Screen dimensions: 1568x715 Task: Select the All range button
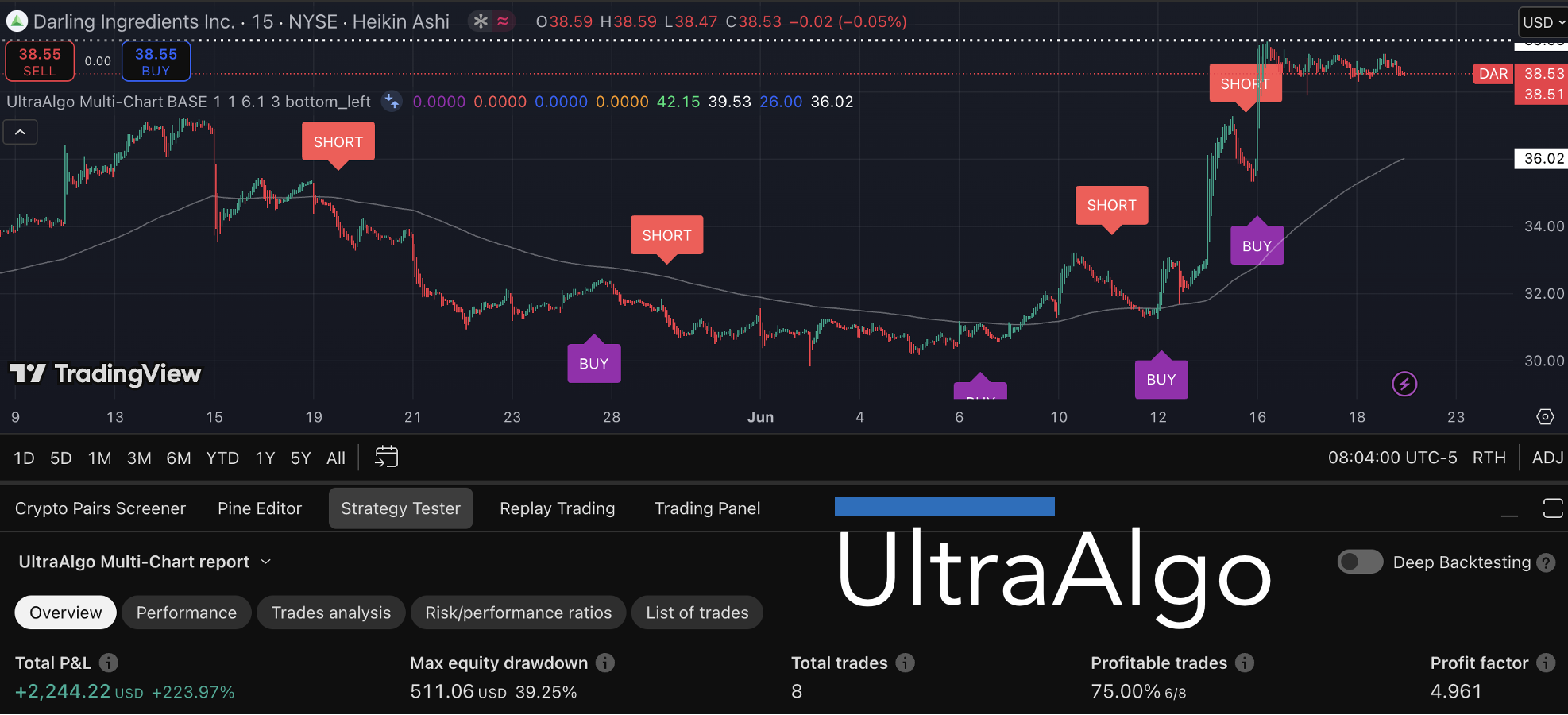[336, 458]
